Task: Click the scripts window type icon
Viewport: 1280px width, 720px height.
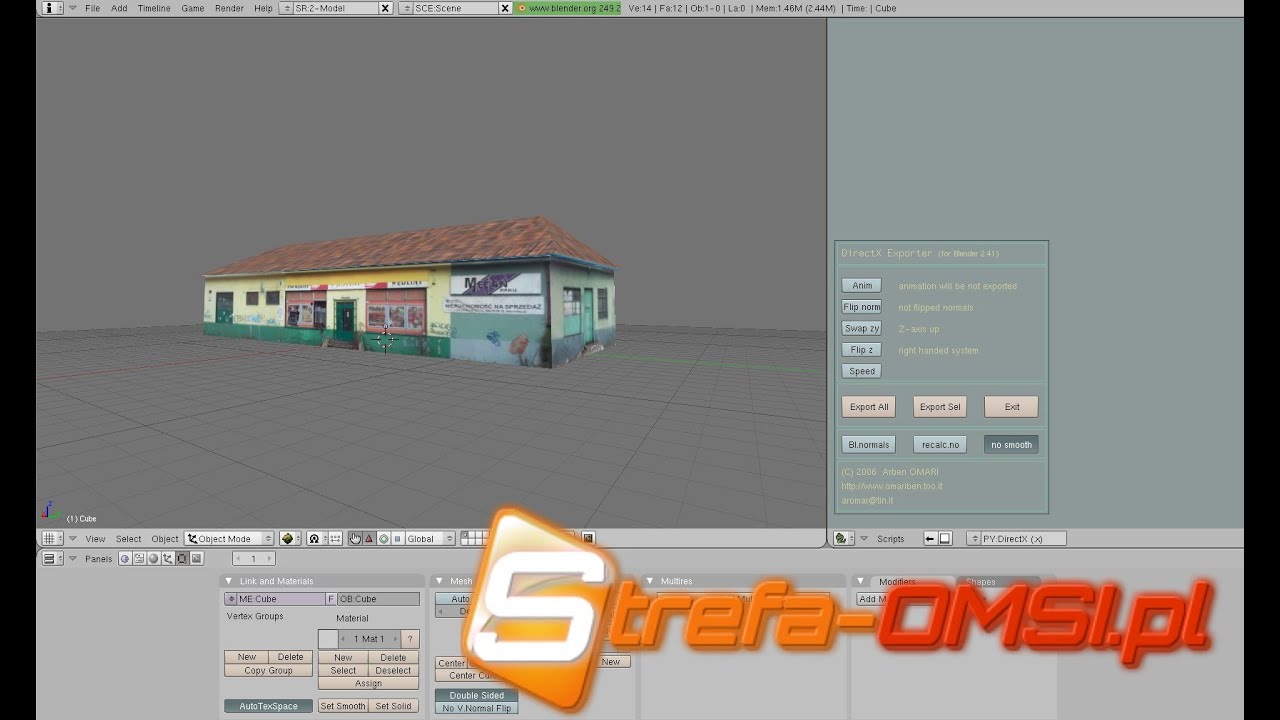Action: click(845, 538)
